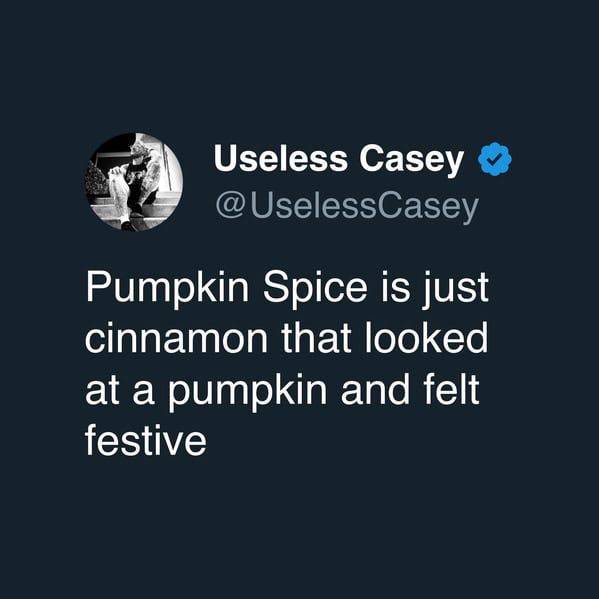599x599 pixels.
Task: Click the blue verified checkmark badge
Action: coord(495,159)
